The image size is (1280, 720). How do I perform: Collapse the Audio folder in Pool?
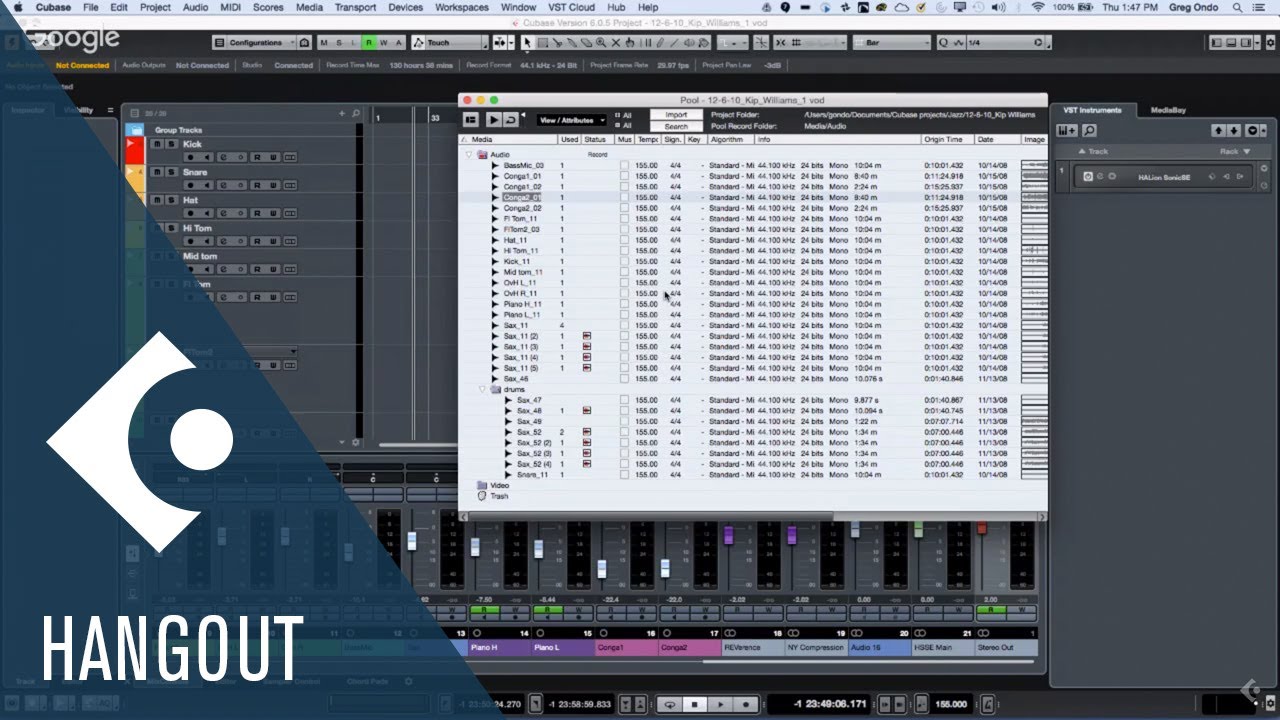(x=469, y=155)
